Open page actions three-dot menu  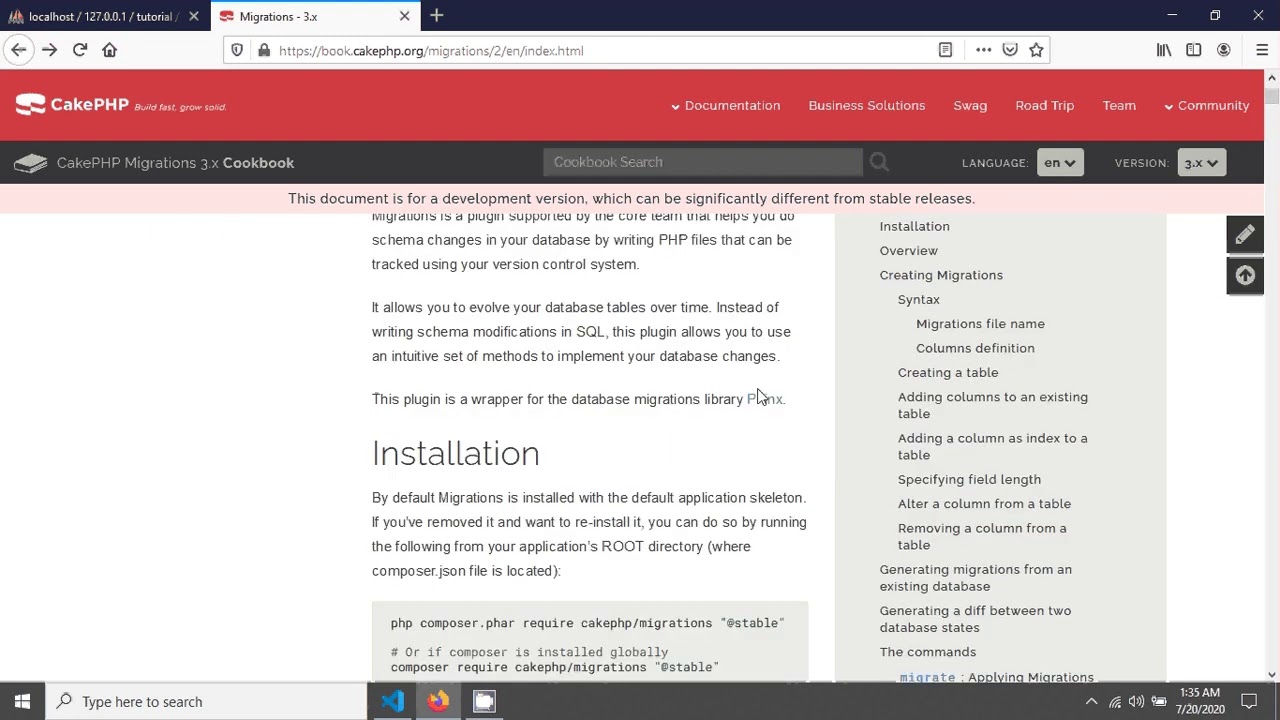coord(983,50)
